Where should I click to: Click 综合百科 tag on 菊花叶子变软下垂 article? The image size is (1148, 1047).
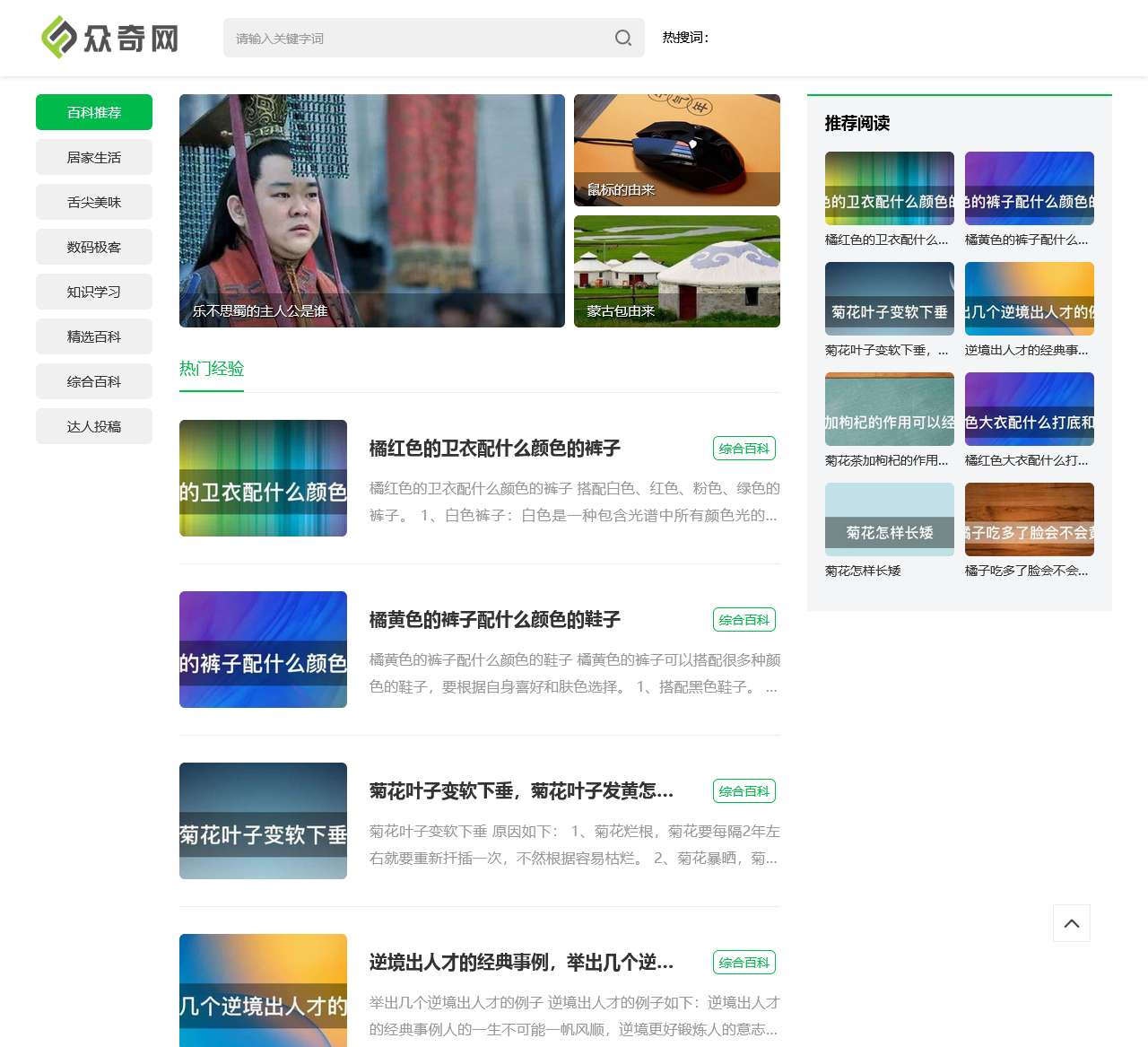click(744, 791)
